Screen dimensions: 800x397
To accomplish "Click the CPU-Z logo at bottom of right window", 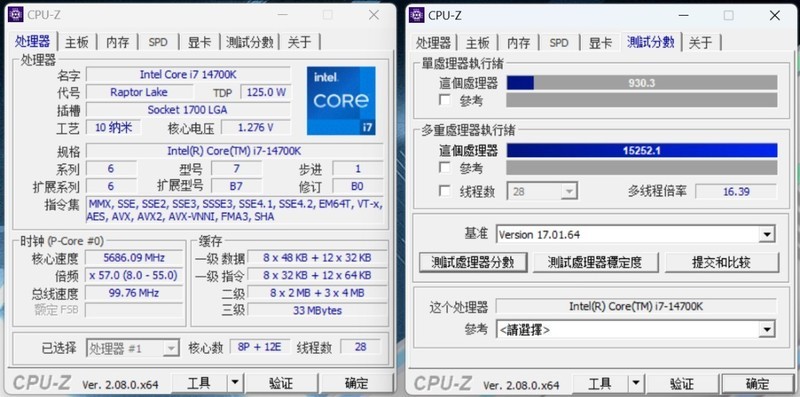I will click(442, 383).
